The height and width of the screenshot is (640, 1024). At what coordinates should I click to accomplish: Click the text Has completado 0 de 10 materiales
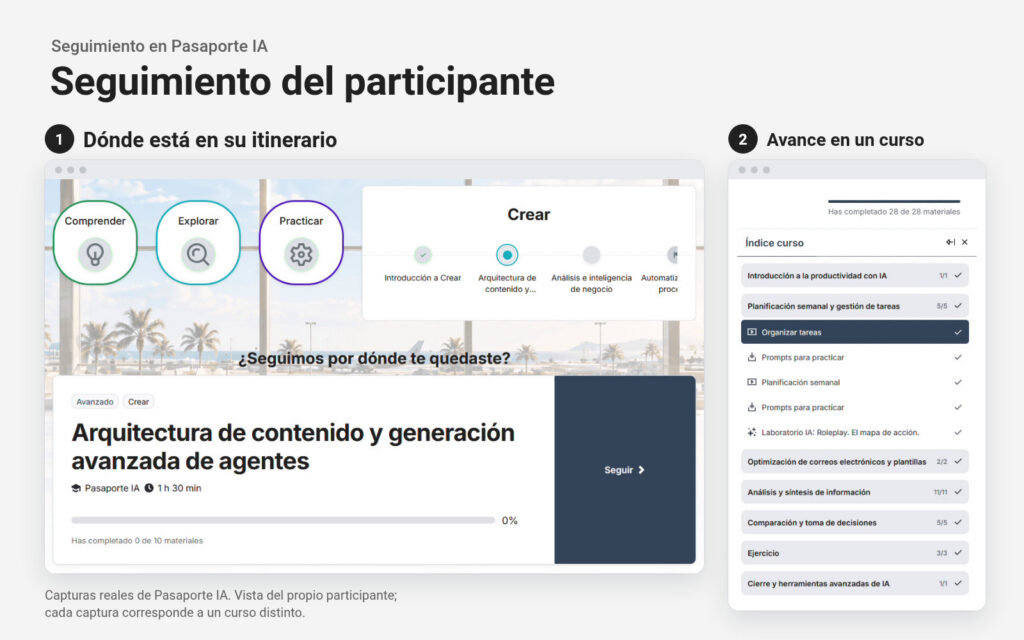(137, 541)
